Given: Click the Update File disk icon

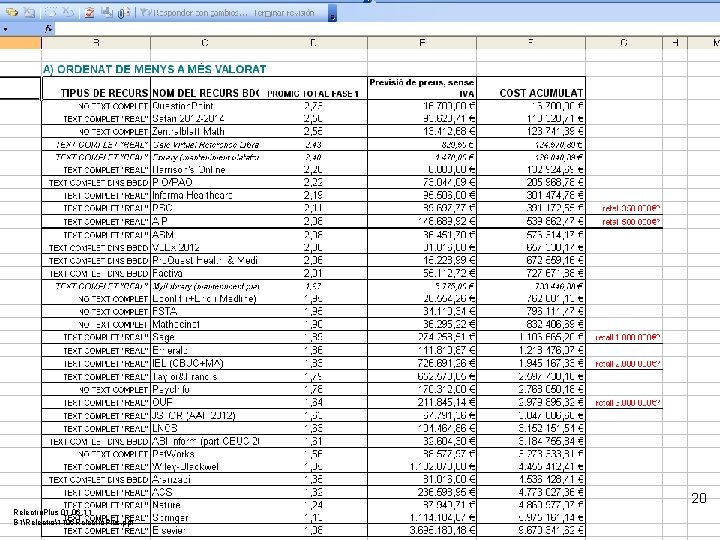Looking at the screenshot, I should 107,12.
